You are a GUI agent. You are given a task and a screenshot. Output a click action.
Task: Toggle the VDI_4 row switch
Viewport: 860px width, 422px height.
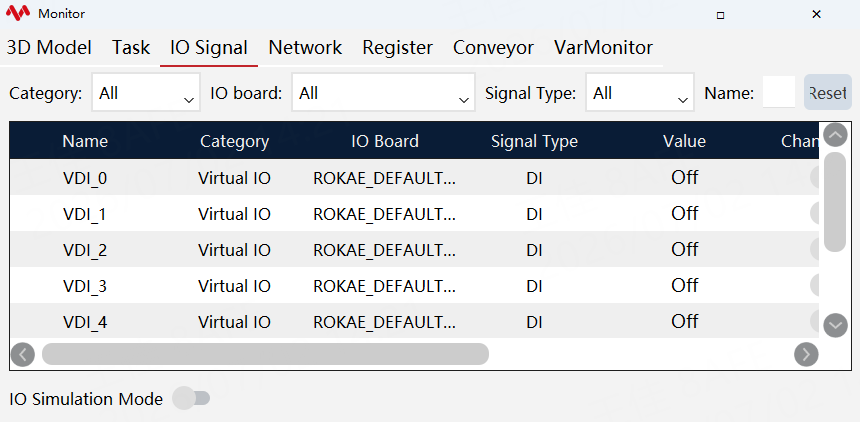click(814, 322)
